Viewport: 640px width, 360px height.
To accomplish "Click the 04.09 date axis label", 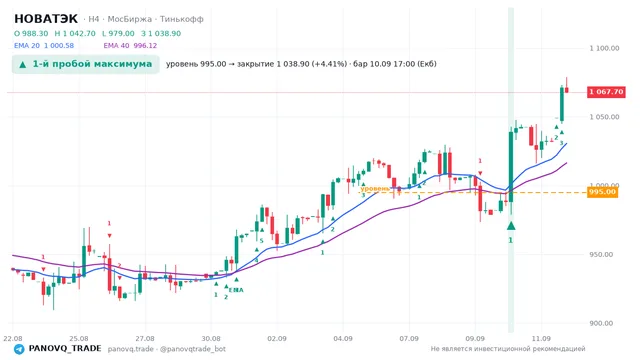I will tap(343, 338).
